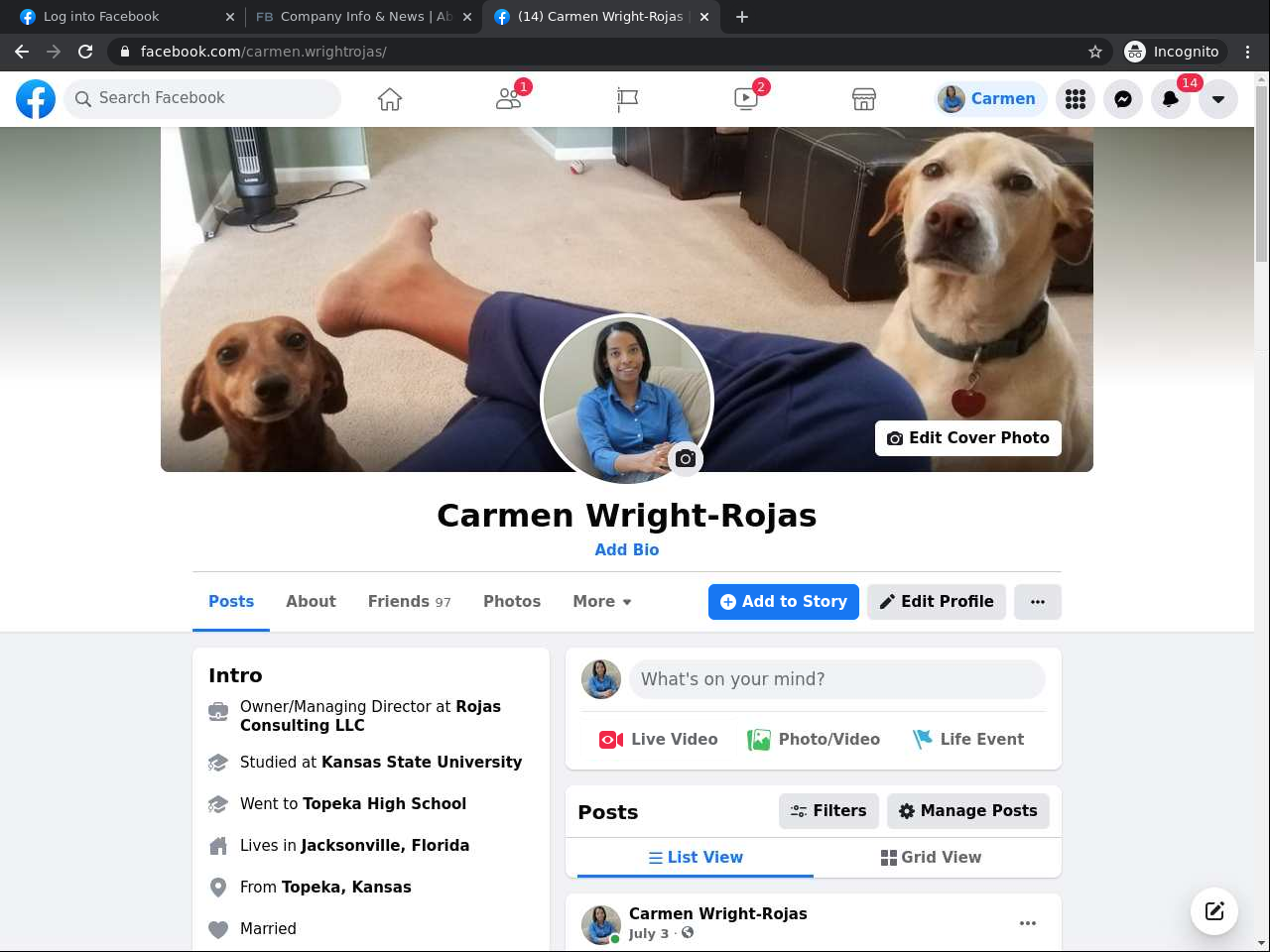Open the Pages flag icon
Screen dimensions: 1270x952
tap(627, 99)
